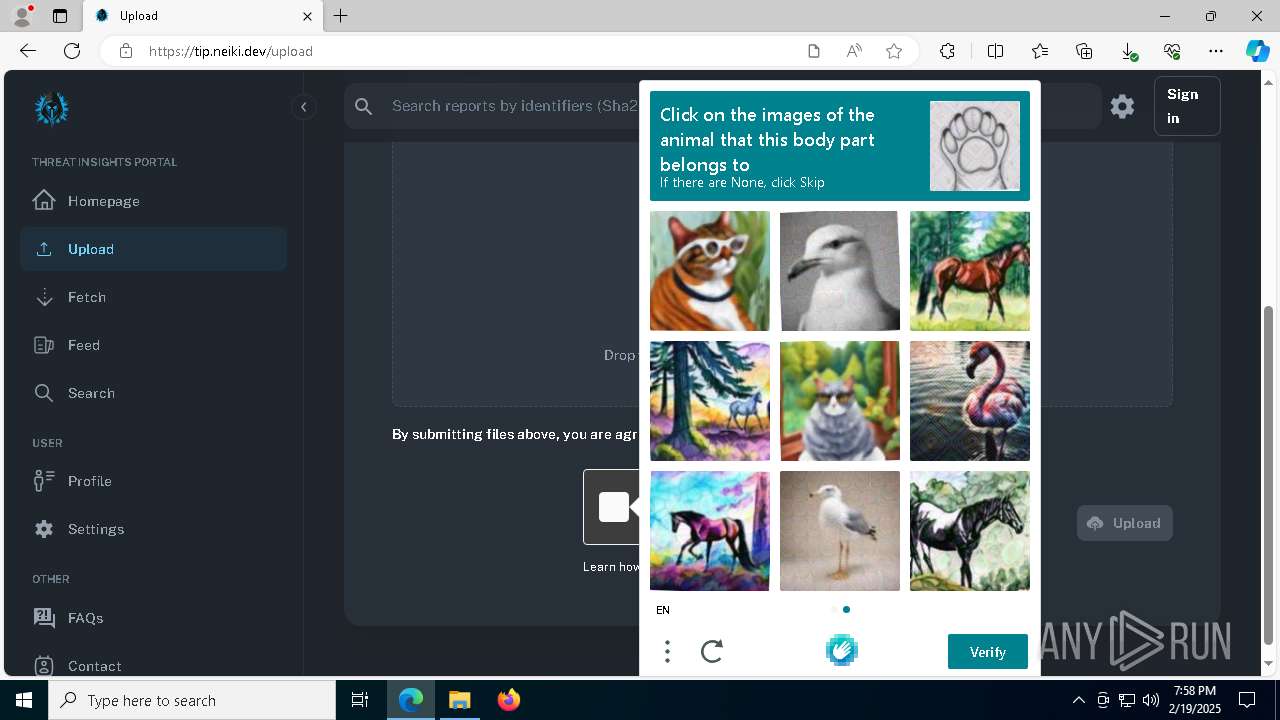Screen dimensions: 1280x720
Task: Click the search reports input field
Action: (x=512, y=106)
